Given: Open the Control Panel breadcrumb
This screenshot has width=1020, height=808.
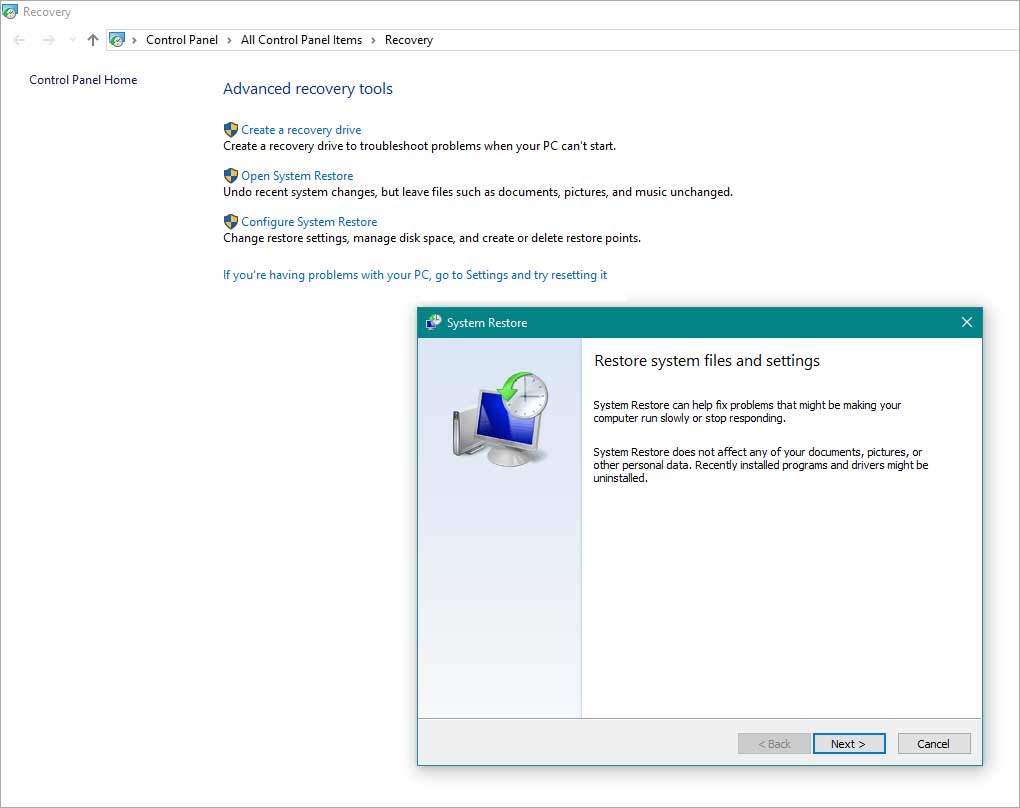Looking at the screenshot, I should 181,40.
